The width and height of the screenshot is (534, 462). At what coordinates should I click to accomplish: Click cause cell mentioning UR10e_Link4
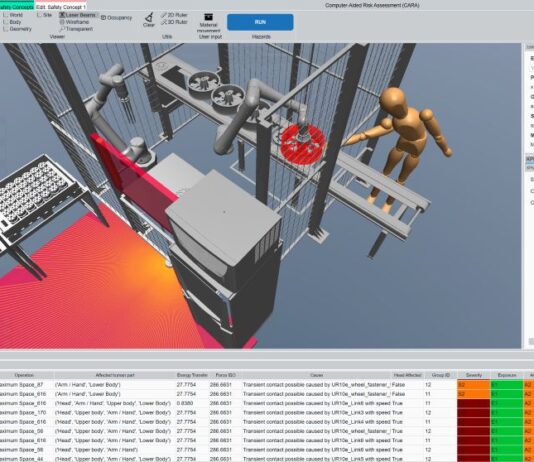(x=316, y=422)
